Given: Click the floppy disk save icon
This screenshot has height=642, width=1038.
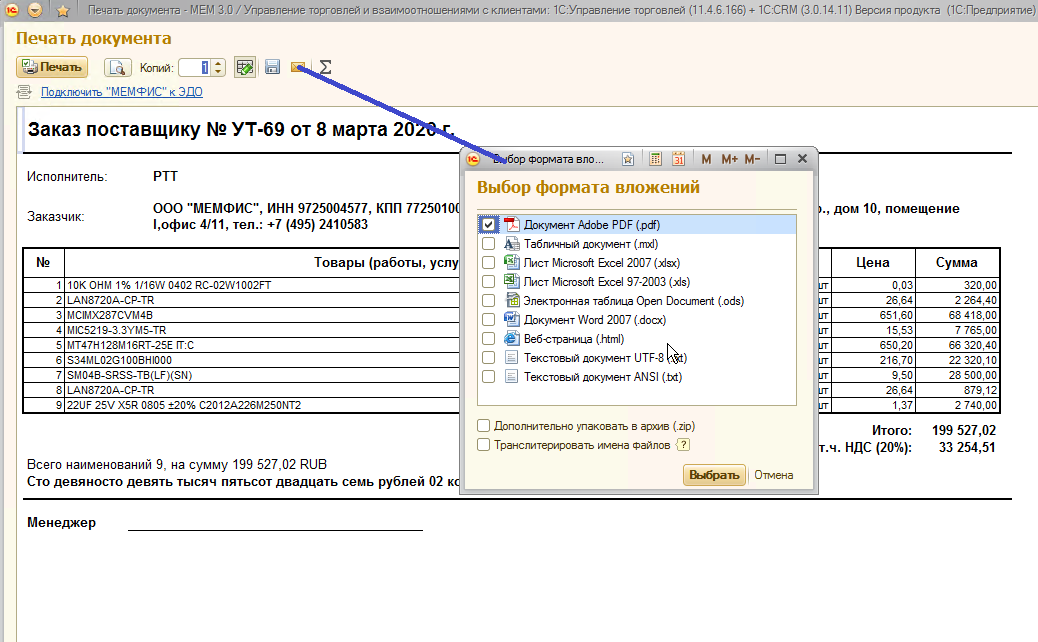Looking at the screenshot, I should coord(271,68).
